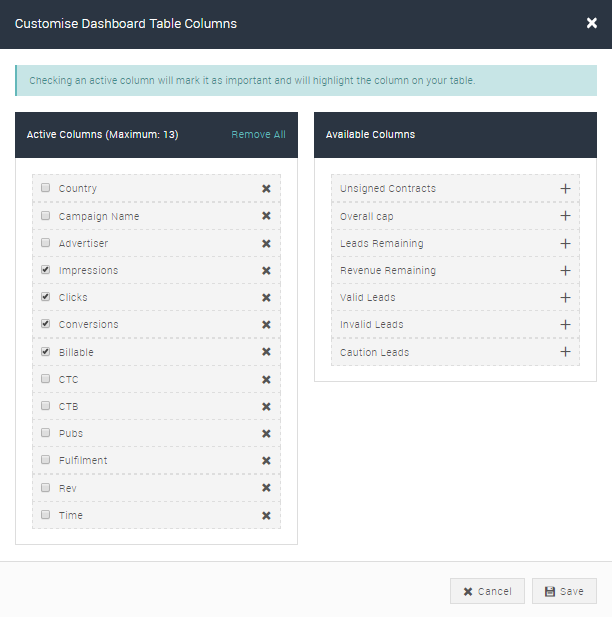Add the Overall cap column
The width and height of the screenshot is (612, 617).
(565, 216)
